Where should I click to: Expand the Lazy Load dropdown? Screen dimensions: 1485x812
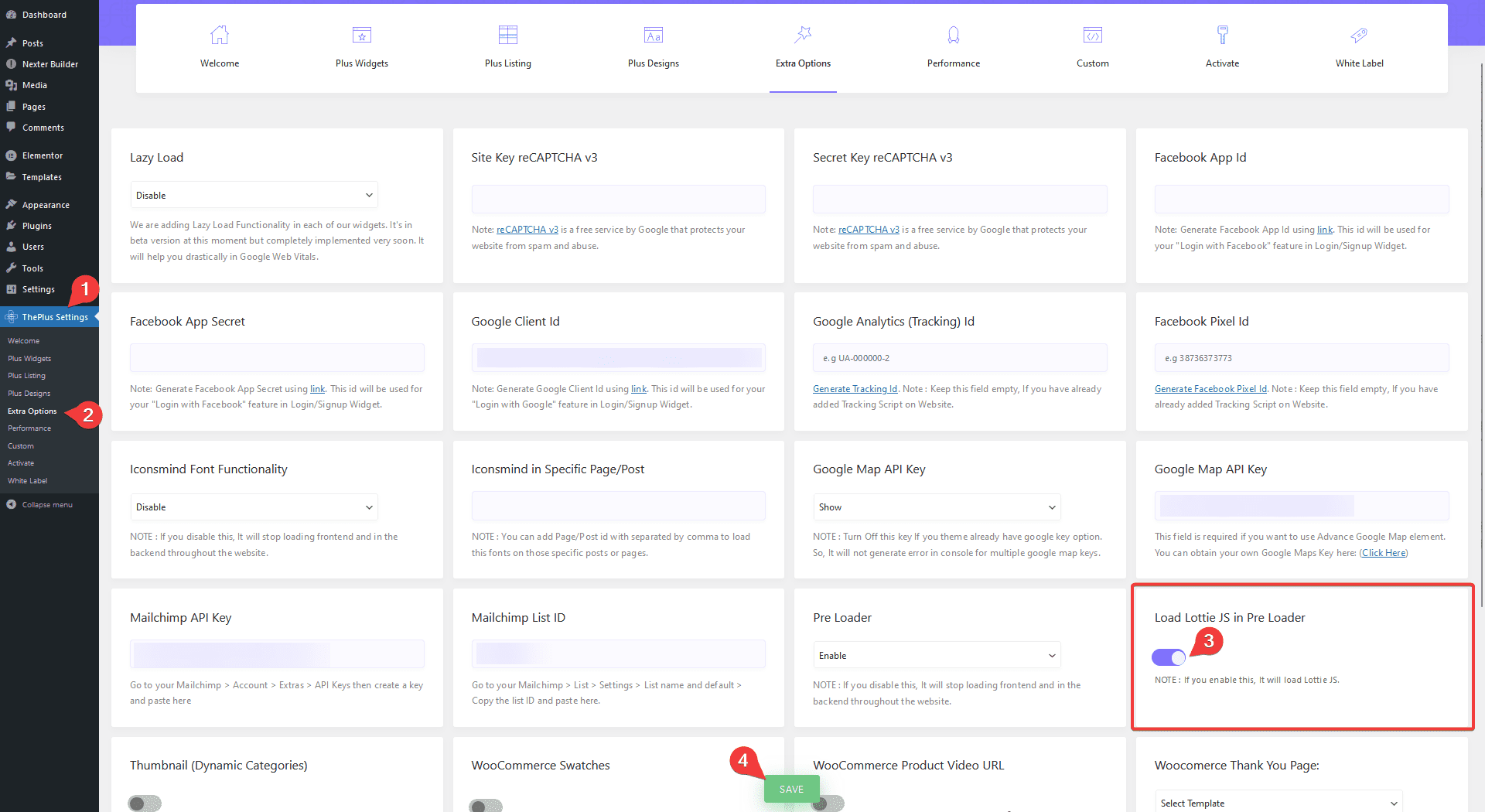254,195
